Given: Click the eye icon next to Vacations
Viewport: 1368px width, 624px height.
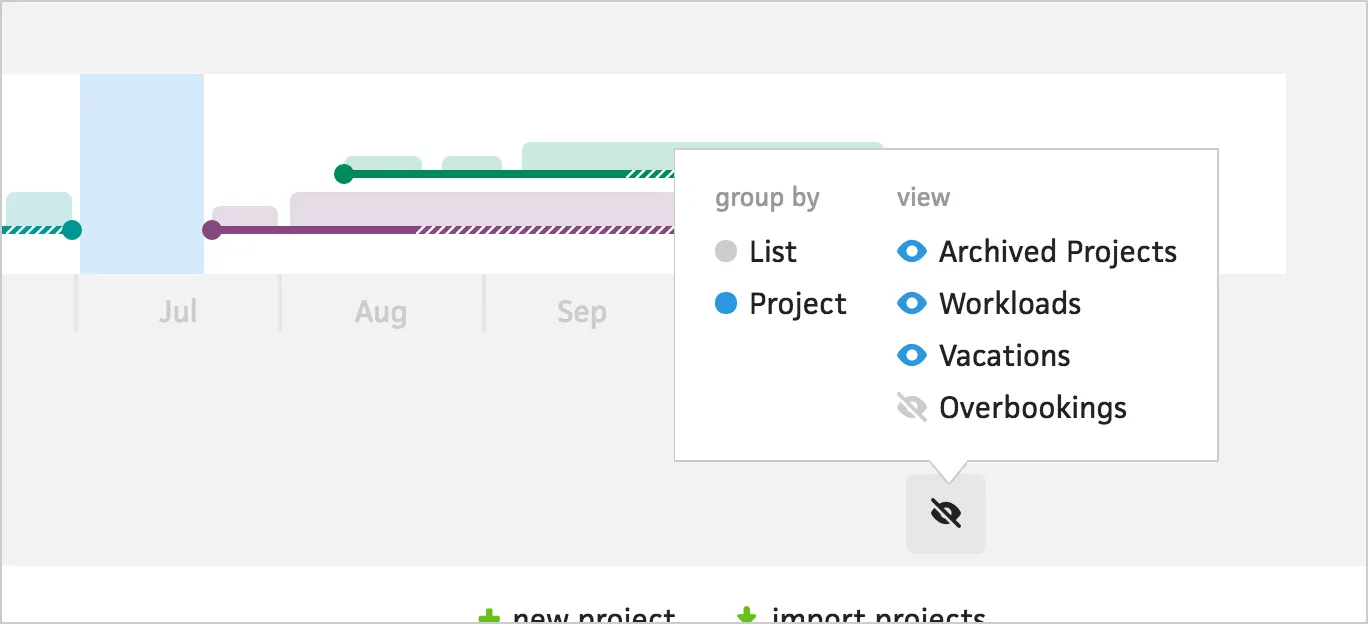Looking at the screenshot, I should coord(911,355).
